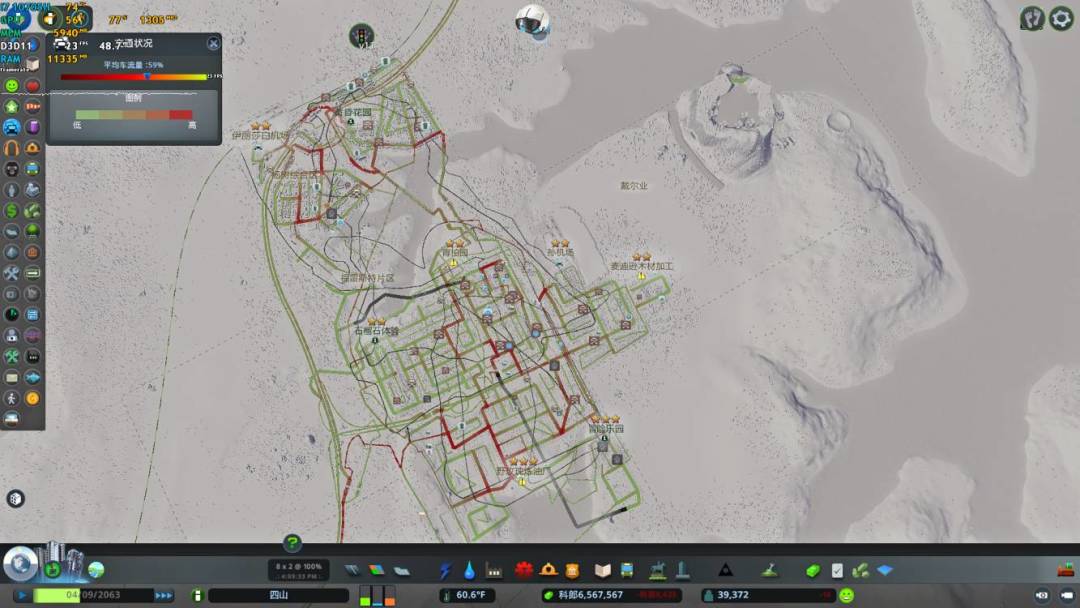Open the settings gear at top right
This screenshot has height=608, width=1080.
click(x=1061, y=19)
